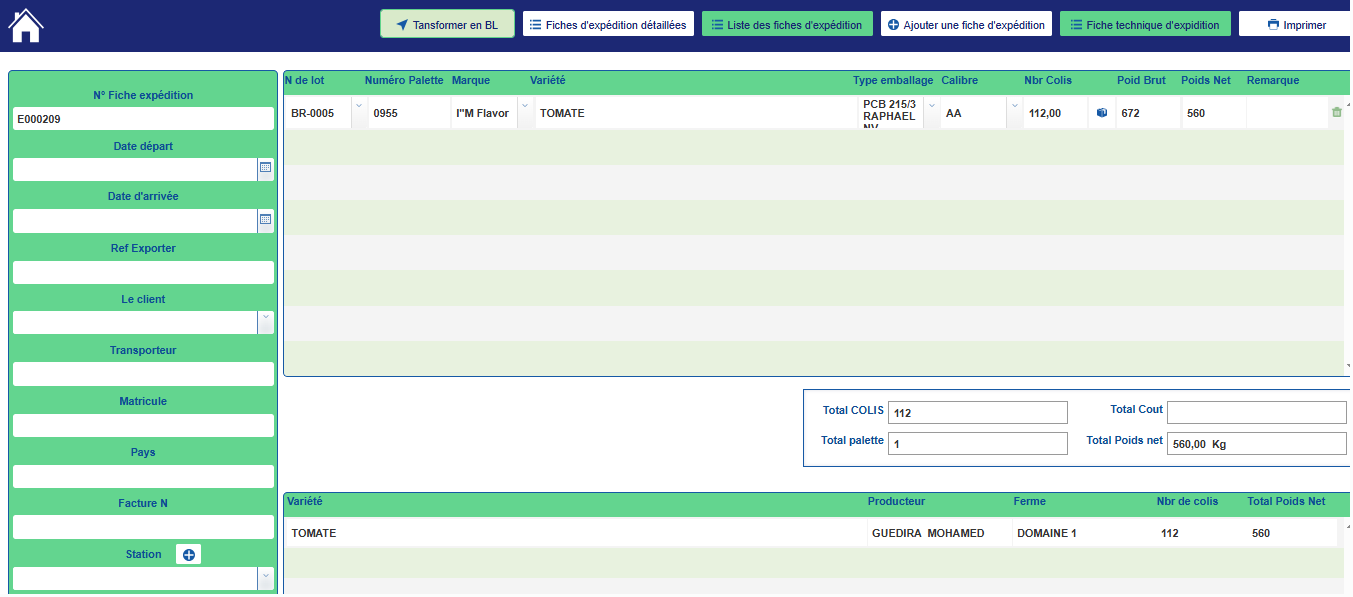Click the Numéro Palette column header

[x=404, y=80]
